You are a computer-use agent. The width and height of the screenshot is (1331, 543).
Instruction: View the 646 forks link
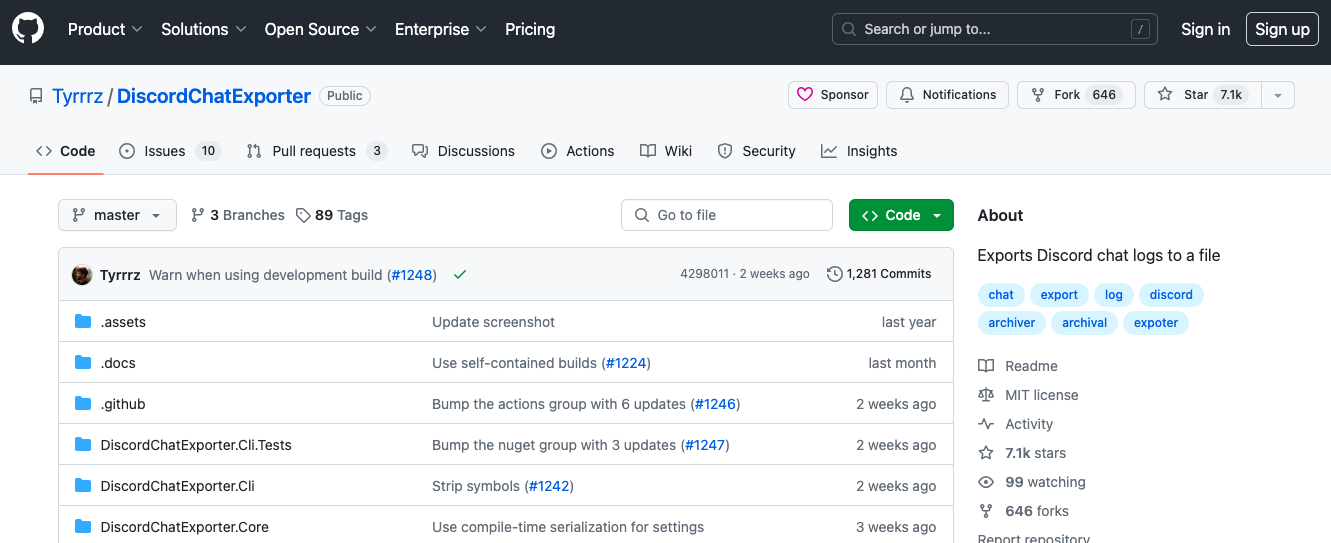(x=1024, y=511)
